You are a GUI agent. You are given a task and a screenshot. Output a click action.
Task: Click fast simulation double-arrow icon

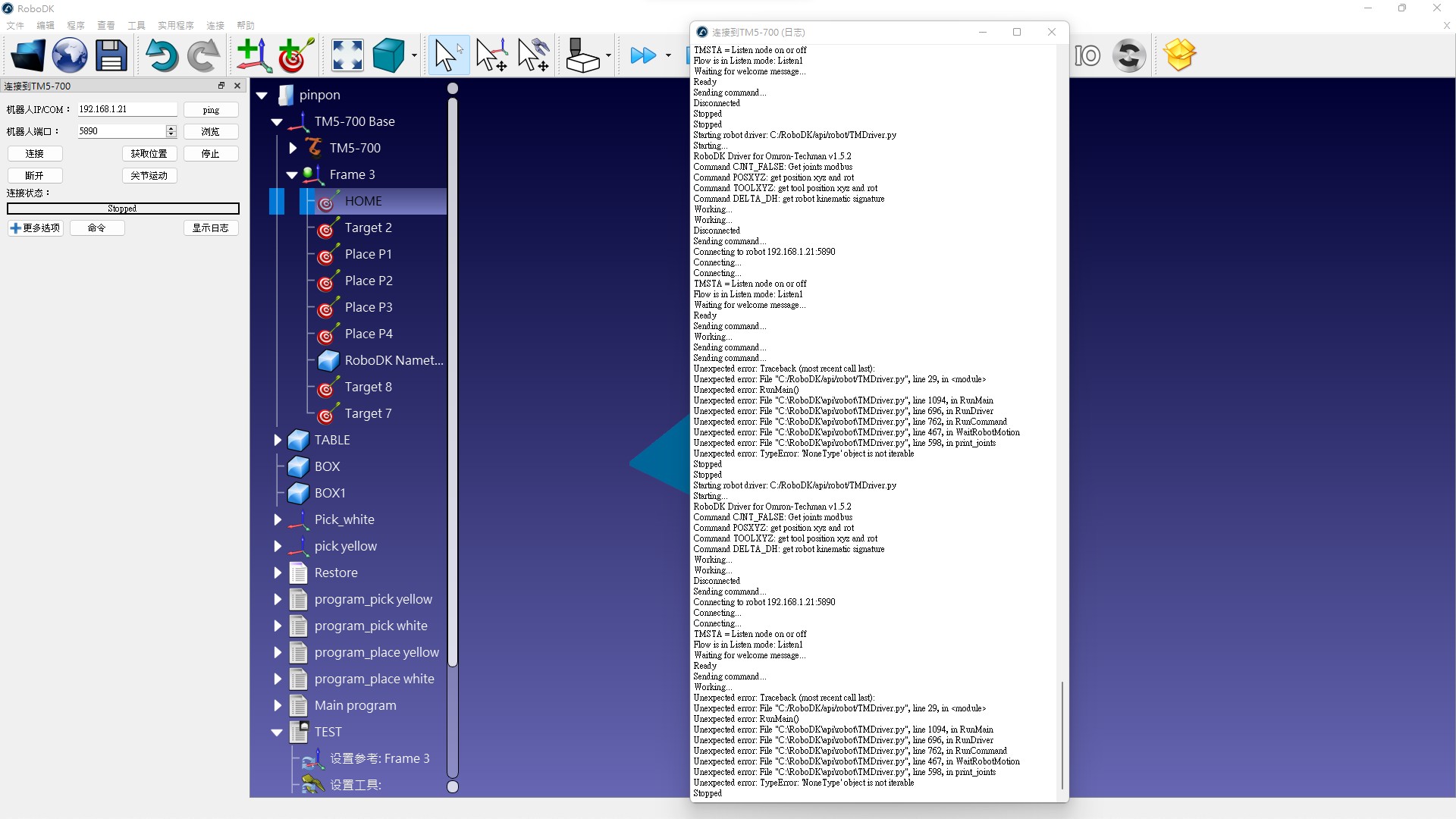(643, 55)
